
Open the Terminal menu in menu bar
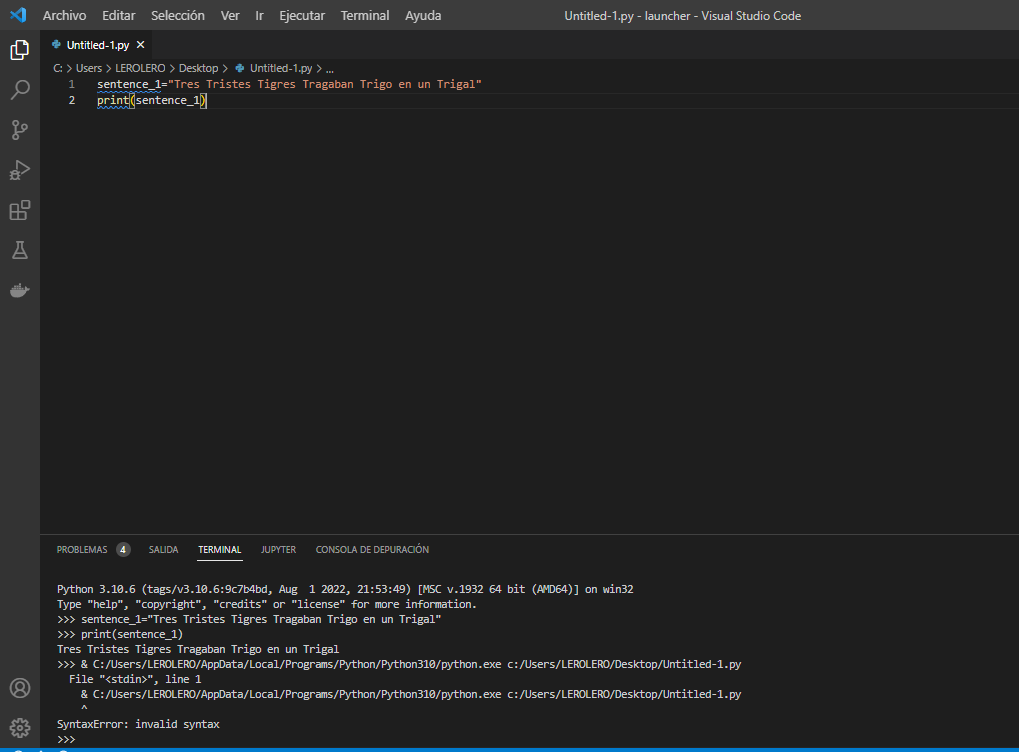pos(365,16)
